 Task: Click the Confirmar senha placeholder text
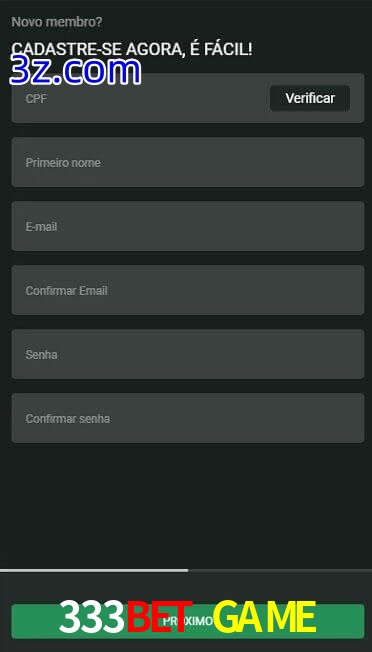point(68,419)
